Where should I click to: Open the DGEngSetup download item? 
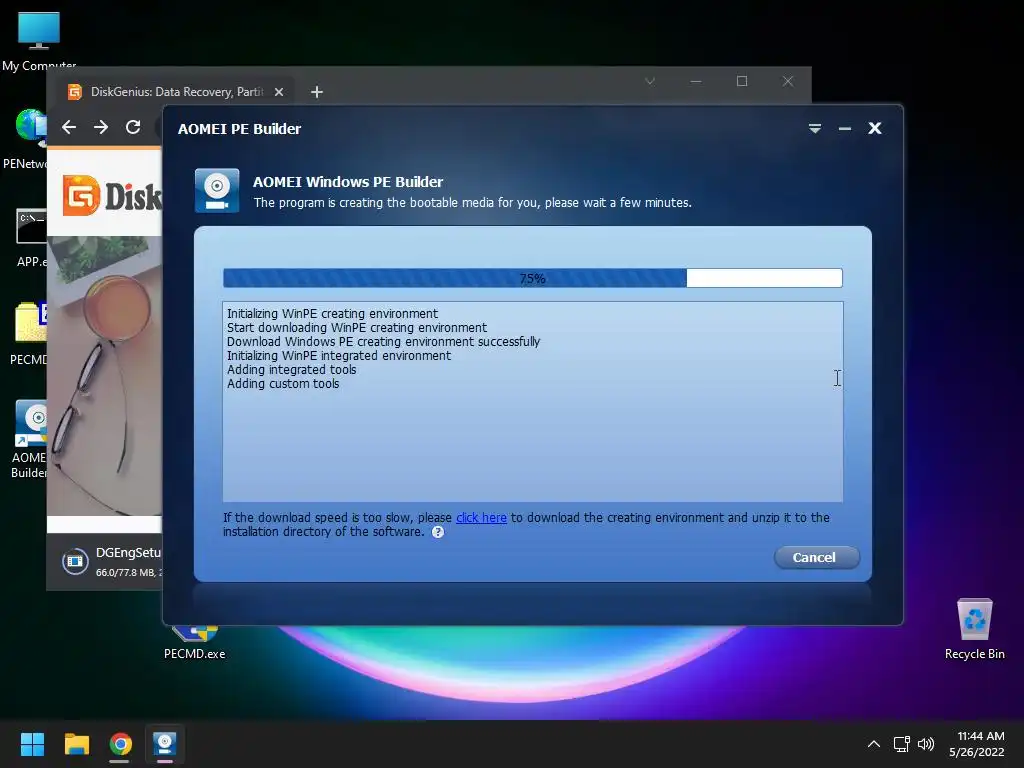(x=112, y=561)
